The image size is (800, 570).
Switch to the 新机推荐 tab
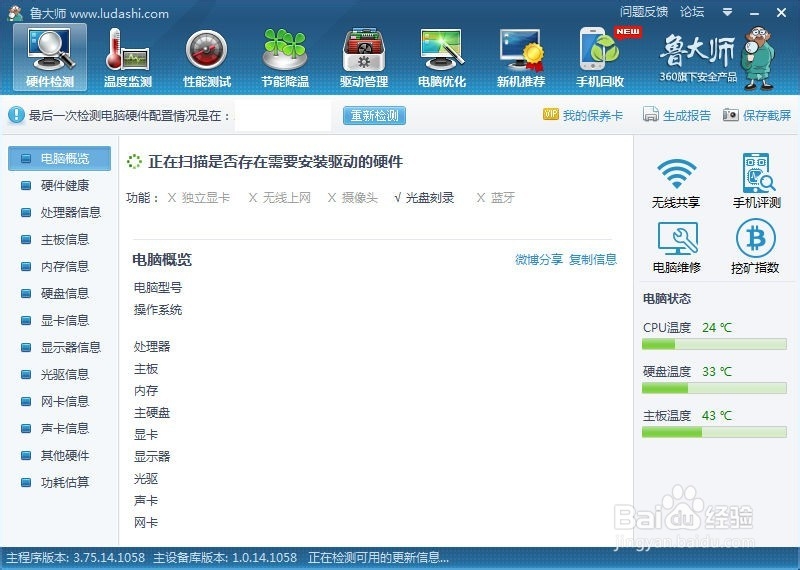(x=521, y=58)
